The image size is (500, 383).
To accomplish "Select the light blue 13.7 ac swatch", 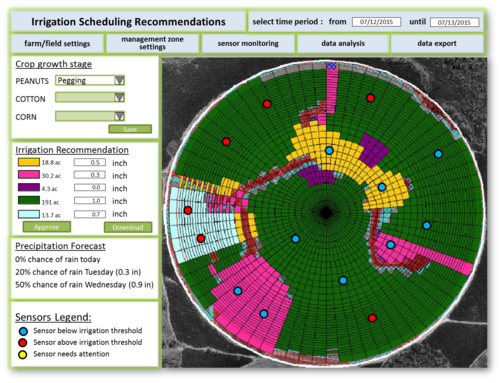I will [x=29, y=214].
